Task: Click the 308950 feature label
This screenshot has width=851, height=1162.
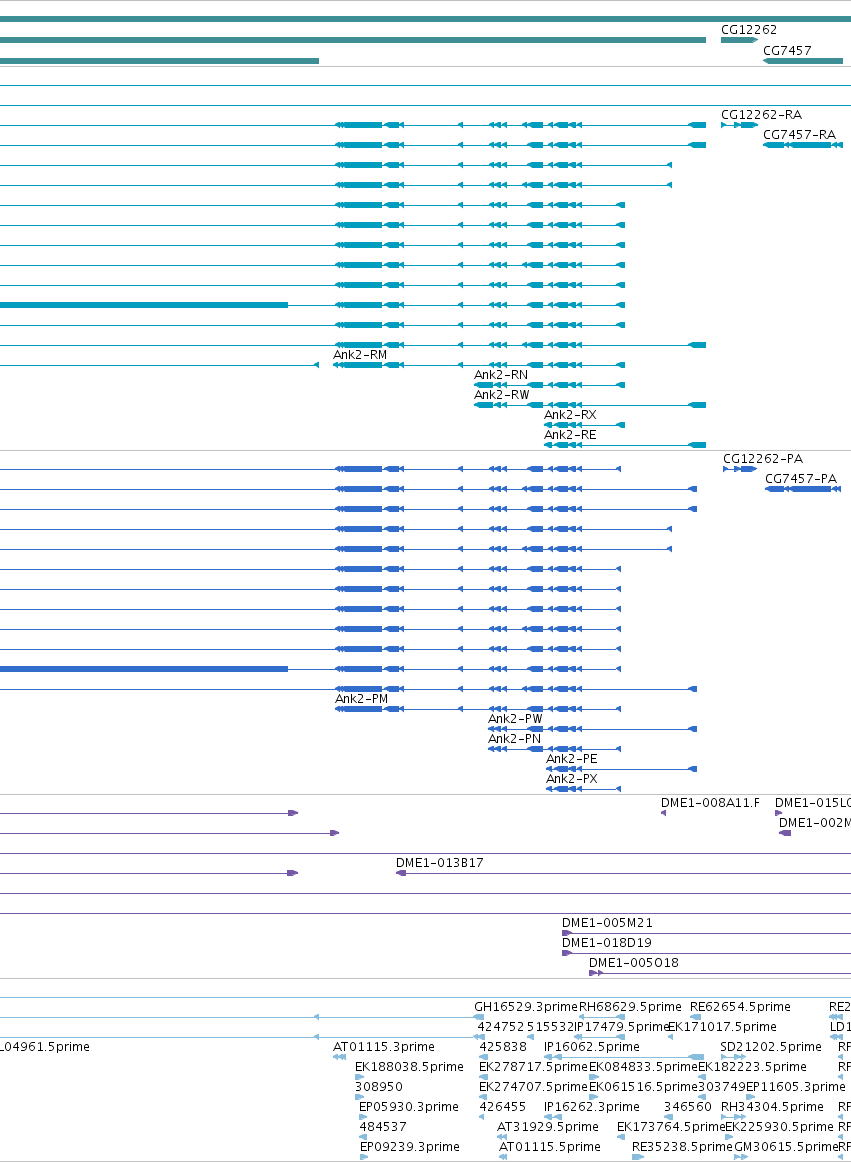Action: (x=379, y=1087)
